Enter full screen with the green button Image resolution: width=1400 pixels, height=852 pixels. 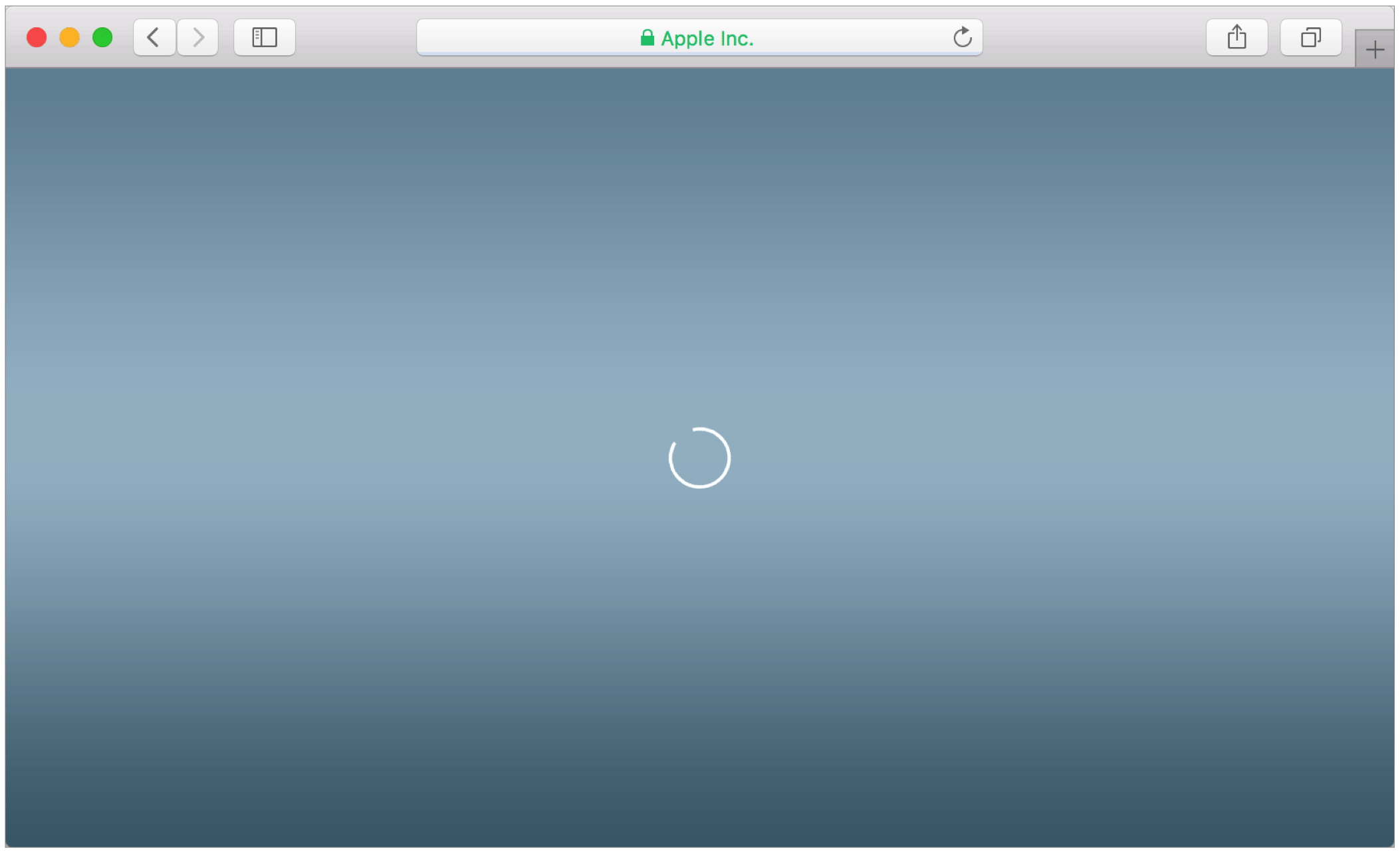coord(102,37)
